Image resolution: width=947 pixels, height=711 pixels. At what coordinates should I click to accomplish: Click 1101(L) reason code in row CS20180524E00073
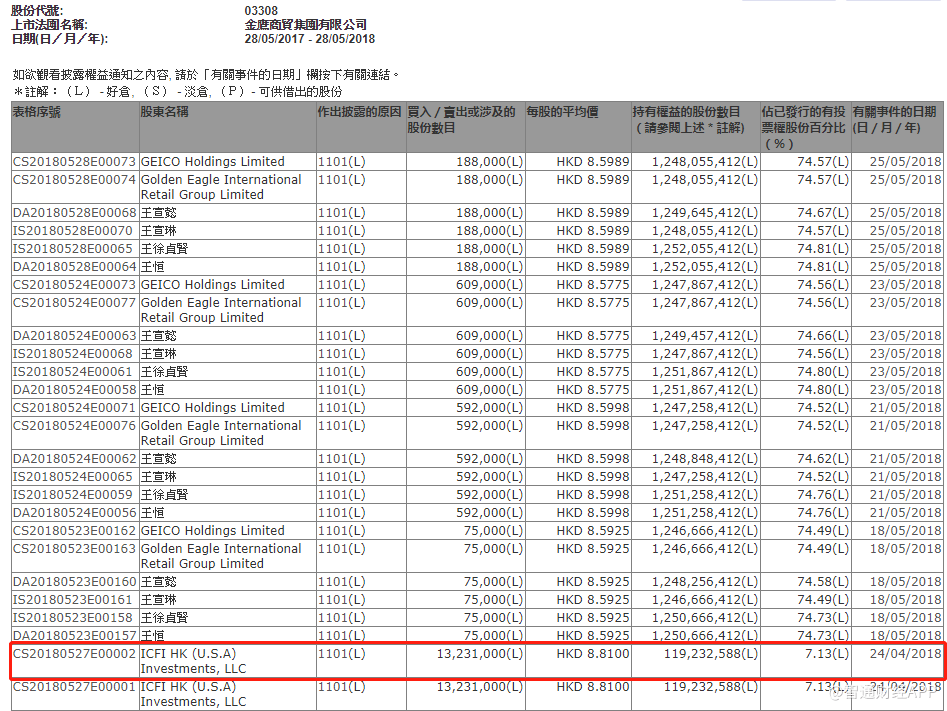[x=342, y=285]
